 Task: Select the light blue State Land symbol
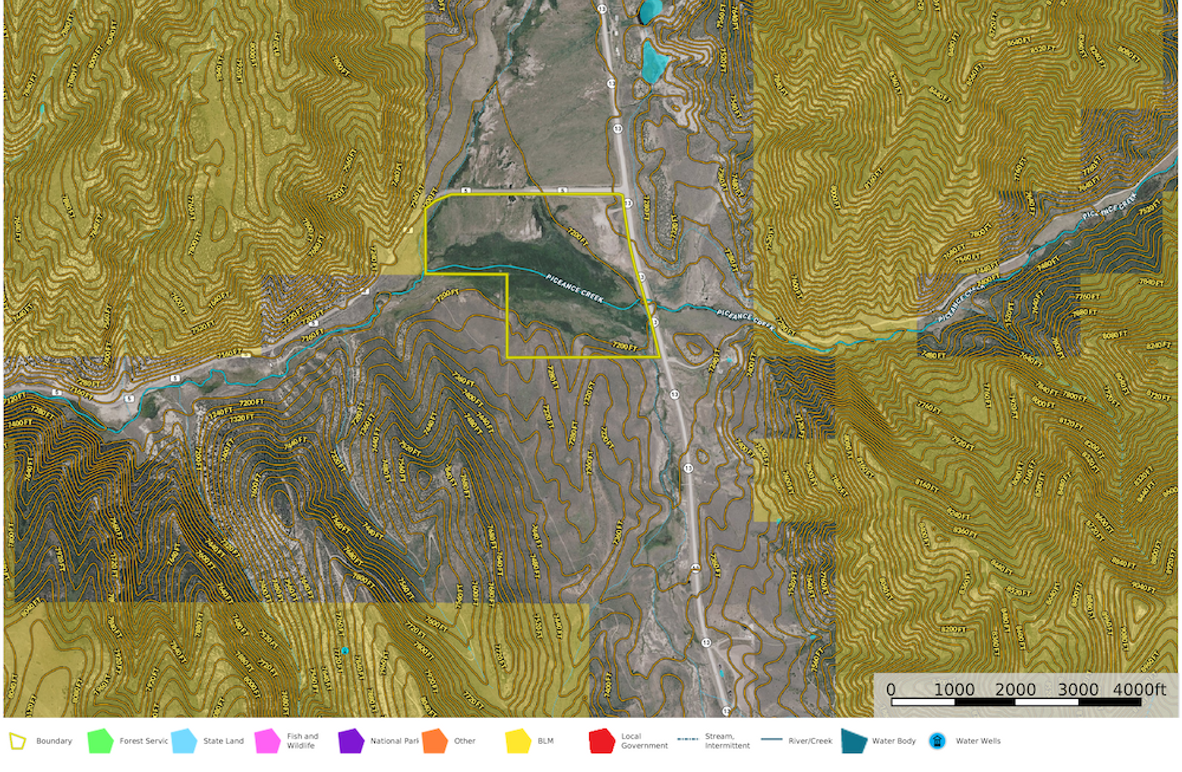point(184,741)
